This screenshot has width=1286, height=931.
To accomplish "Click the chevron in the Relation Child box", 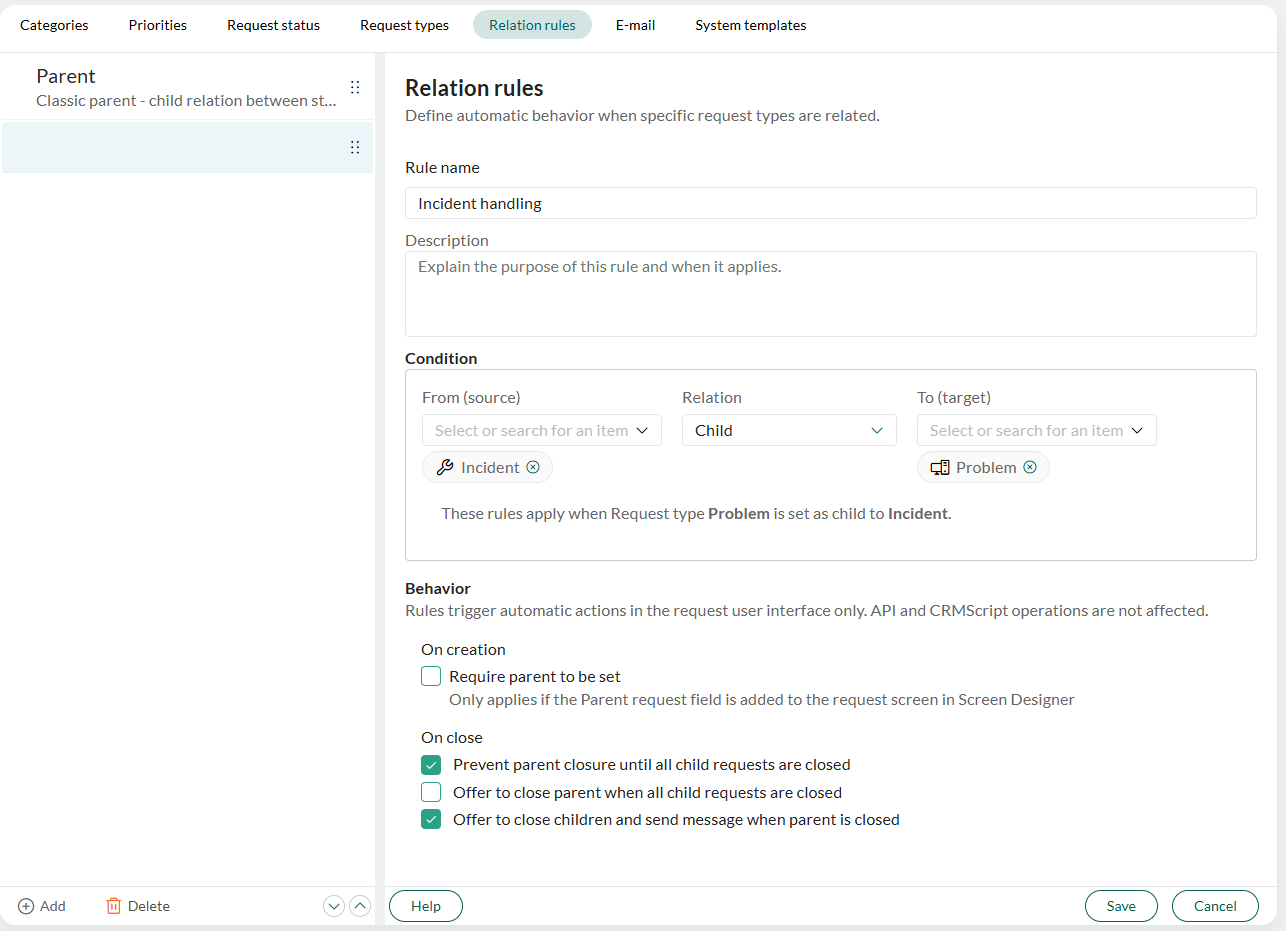I will tap(877, 430).
